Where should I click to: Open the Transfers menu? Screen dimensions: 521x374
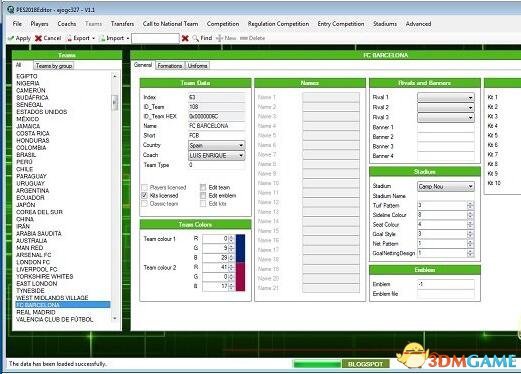(x=122, y=24)
